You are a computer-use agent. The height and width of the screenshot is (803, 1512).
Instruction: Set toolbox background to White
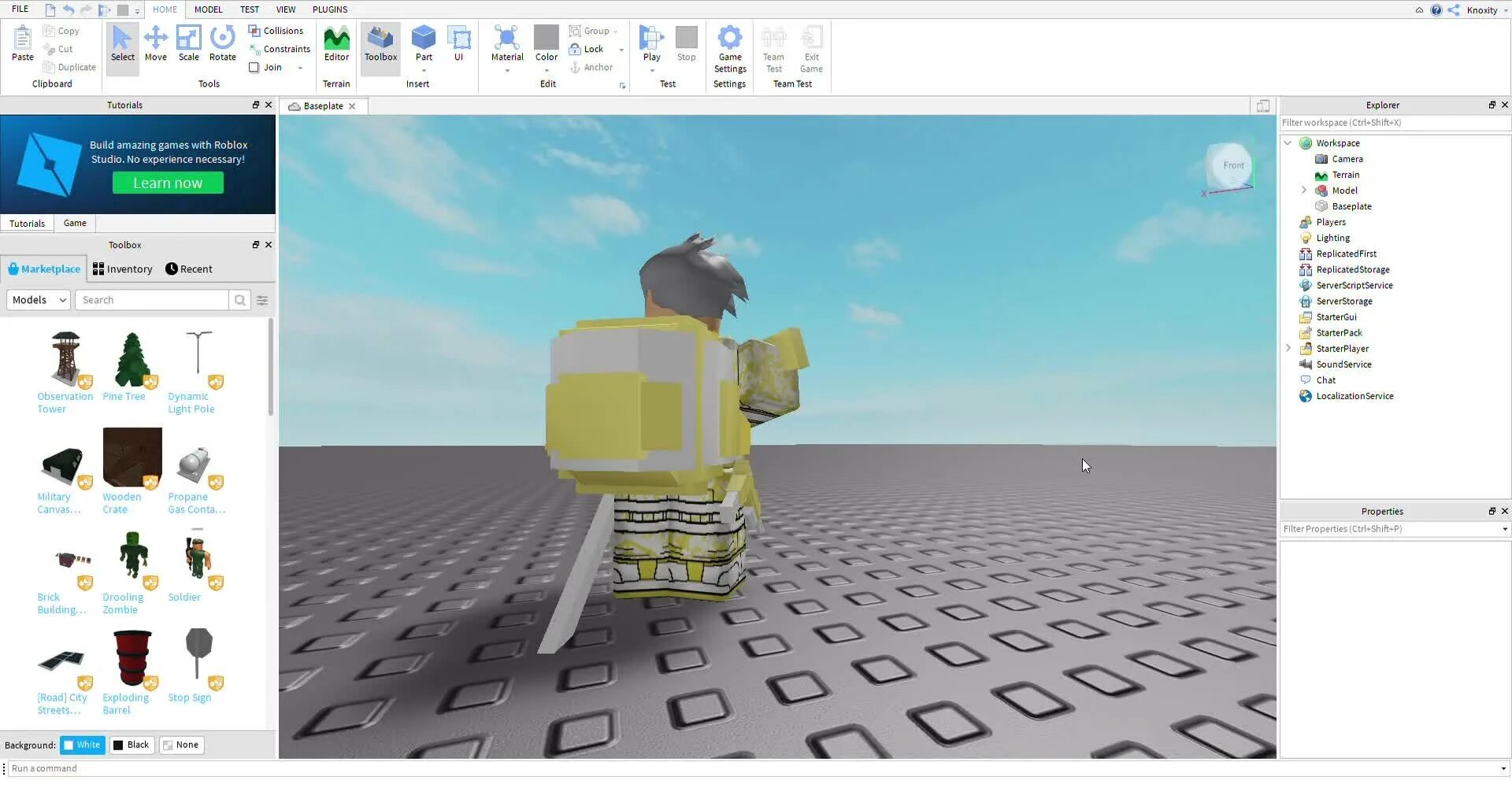82,745
